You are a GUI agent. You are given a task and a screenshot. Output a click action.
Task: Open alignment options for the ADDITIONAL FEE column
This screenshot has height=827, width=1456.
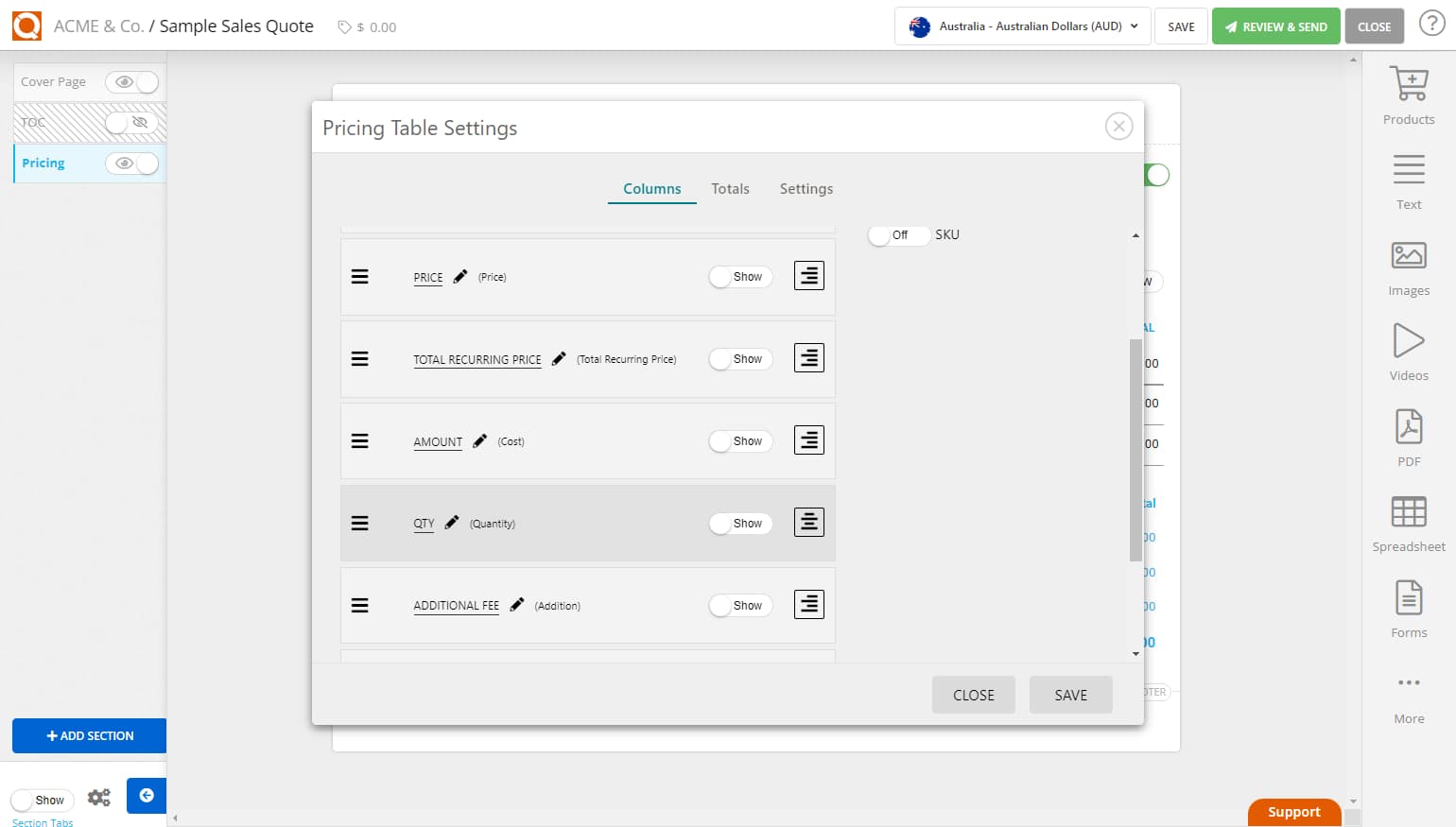pyautogui.click(x=808, y=604)
